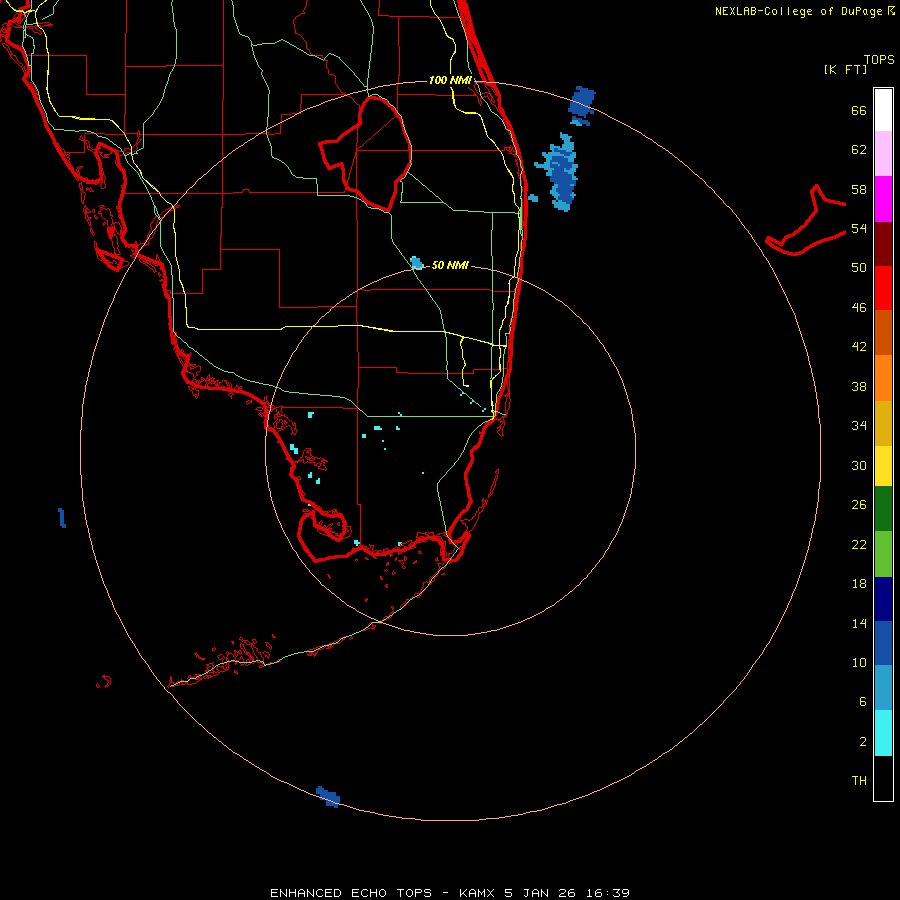Click the NEXLAB-College of DuPage label

coord(804,11)
